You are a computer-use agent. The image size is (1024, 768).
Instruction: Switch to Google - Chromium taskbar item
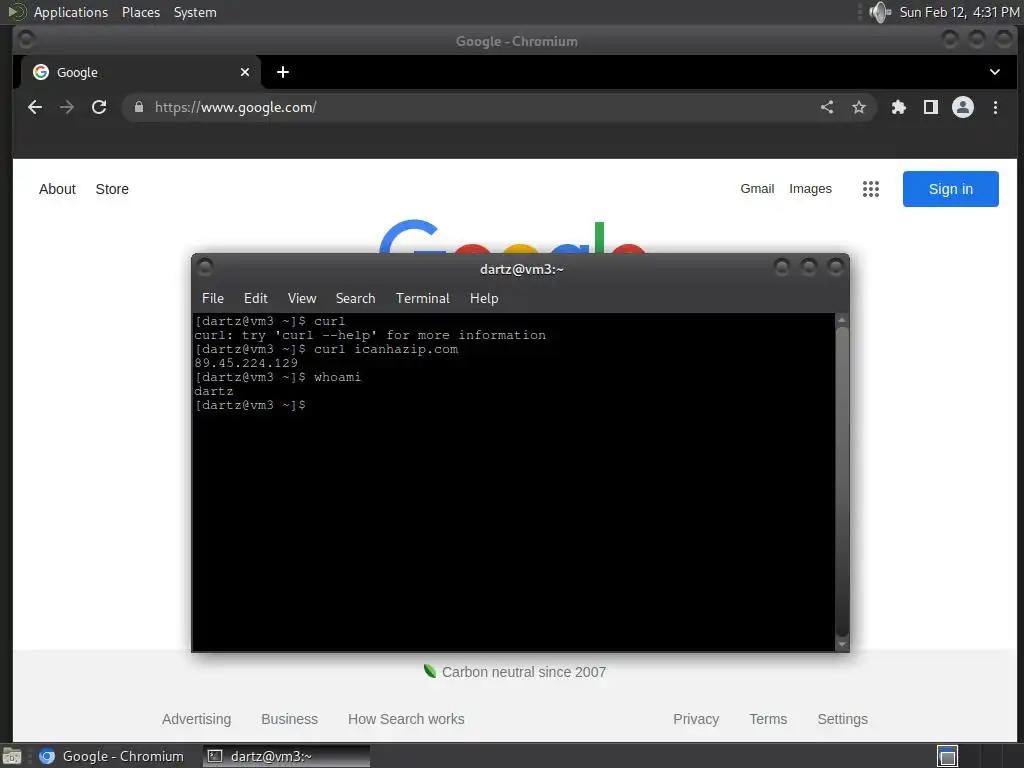coord(112,756)
